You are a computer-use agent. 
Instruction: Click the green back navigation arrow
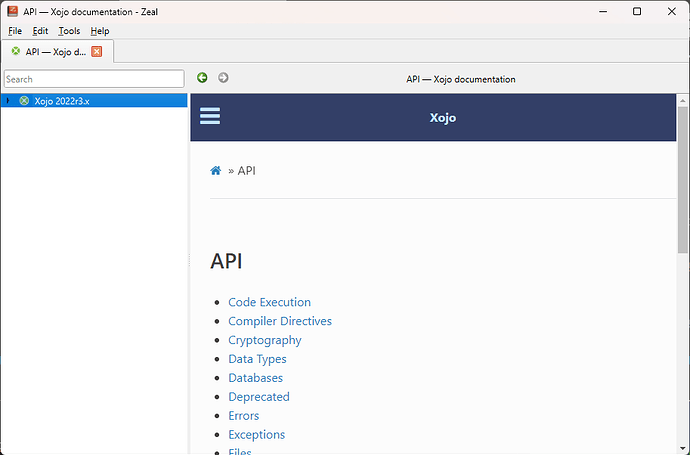202,78
